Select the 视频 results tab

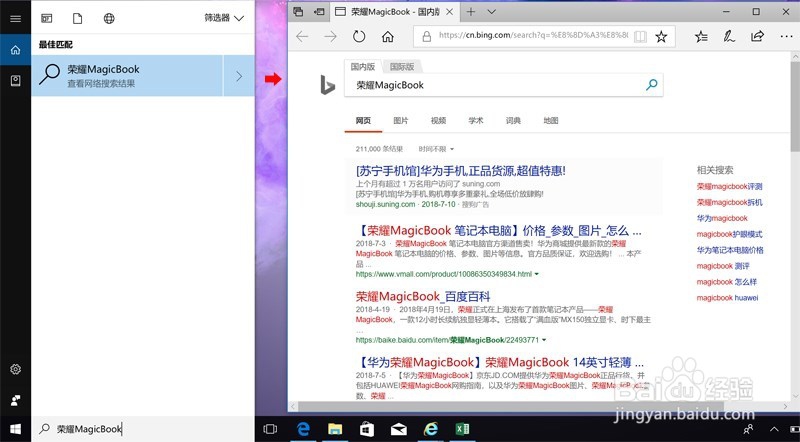(438, 121)
